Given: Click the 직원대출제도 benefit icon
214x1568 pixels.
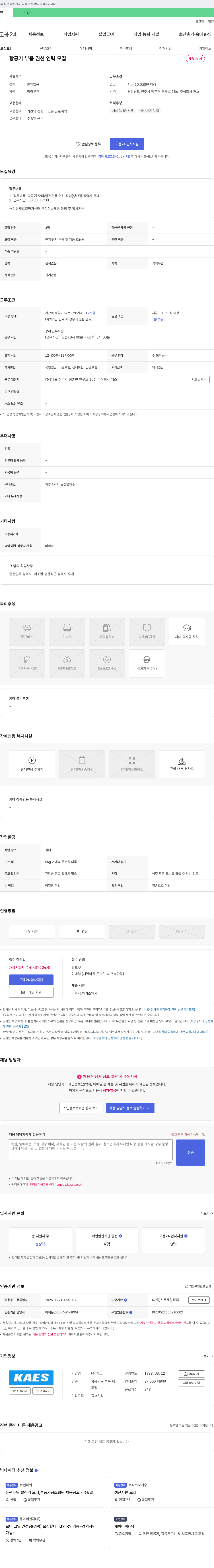Looking at the screenshot, I should (67, 663).
